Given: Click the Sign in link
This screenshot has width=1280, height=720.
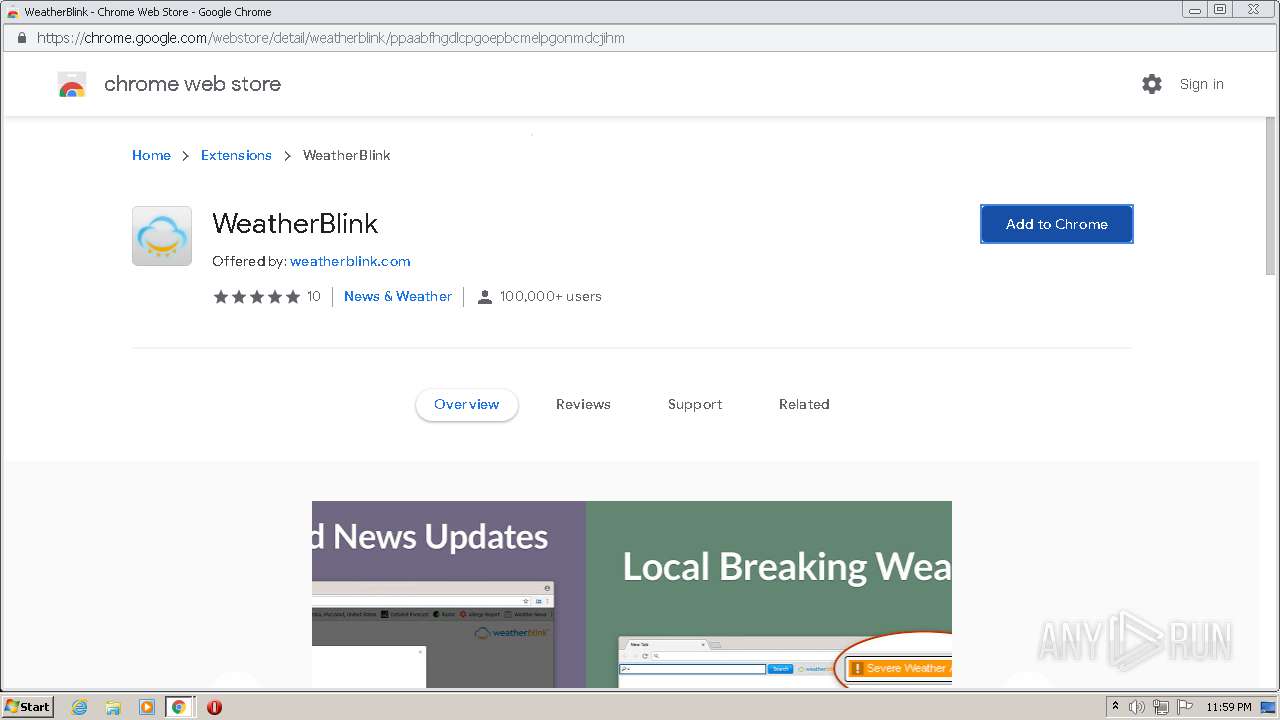Looking at the screenshot, I should click(1202, 84).
